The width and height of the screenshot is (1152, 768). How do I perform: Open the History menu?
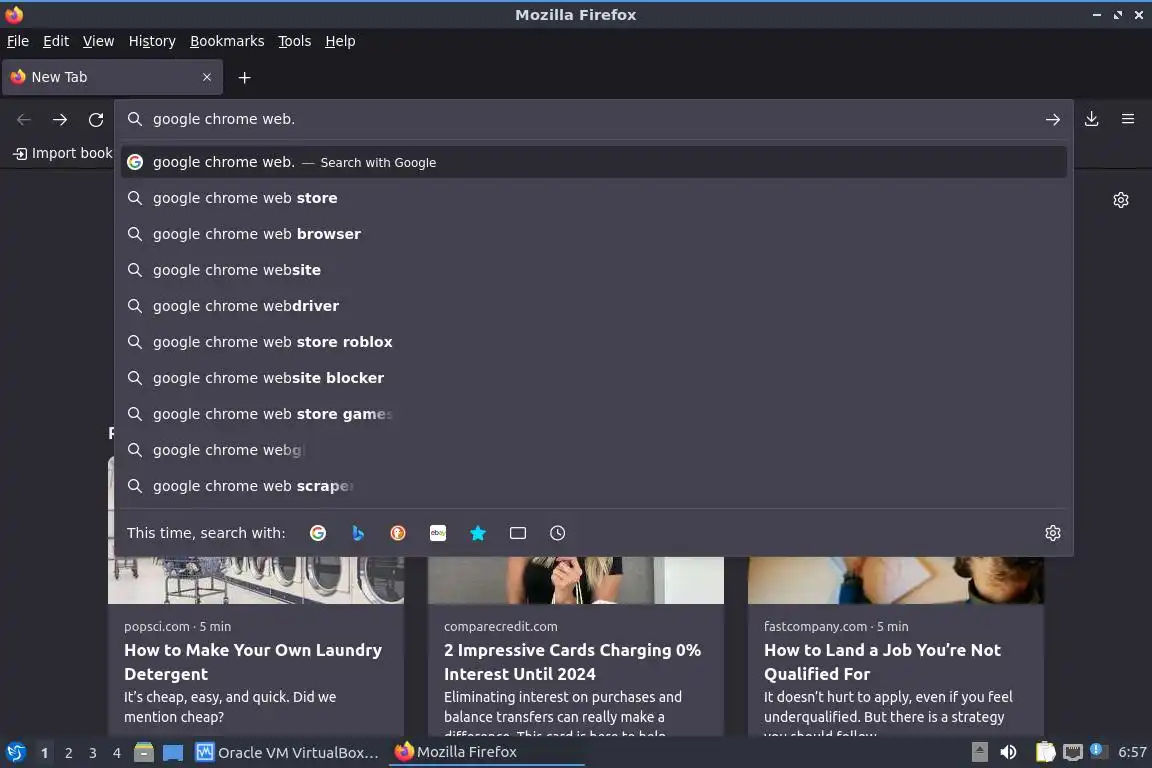point(152,41)
